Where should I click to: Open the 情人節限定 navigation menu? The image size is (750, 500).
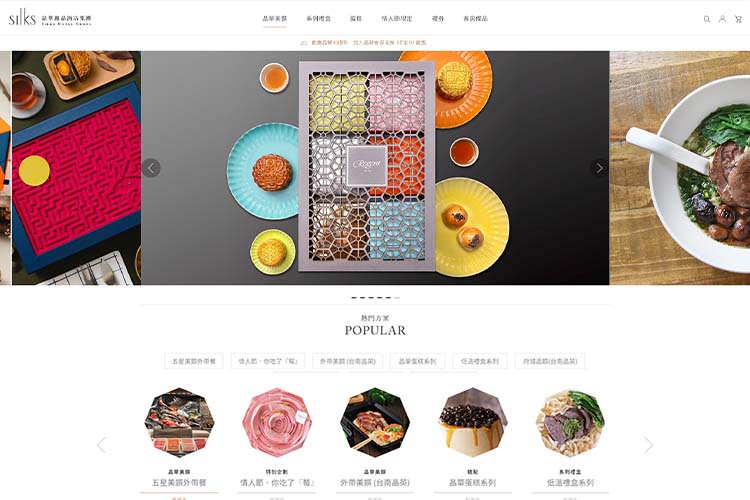coord(397,19)
